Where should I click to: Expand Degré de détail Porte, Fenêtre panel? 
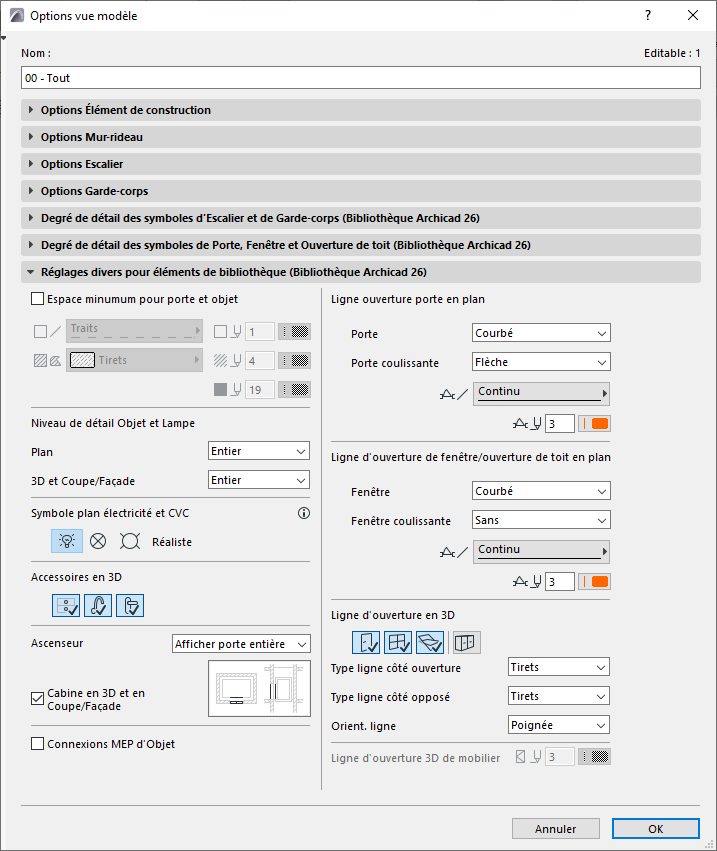tap(361, 245)
